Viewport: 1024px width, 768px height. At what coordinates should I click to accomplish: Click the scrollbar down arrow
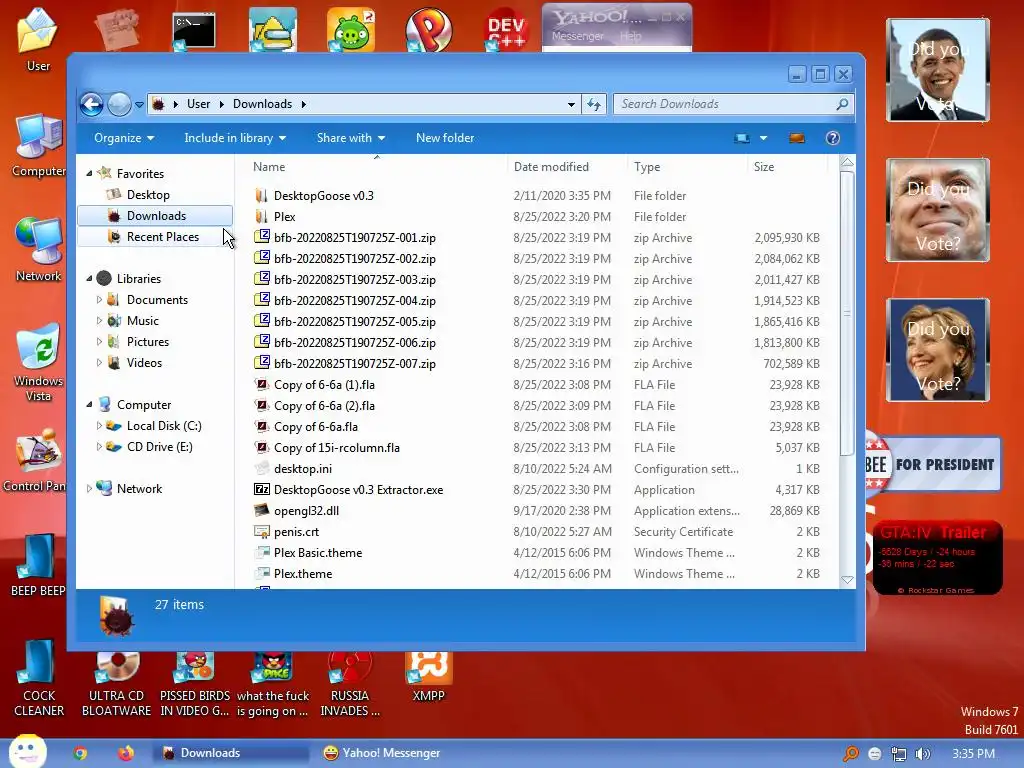point(847,580)
